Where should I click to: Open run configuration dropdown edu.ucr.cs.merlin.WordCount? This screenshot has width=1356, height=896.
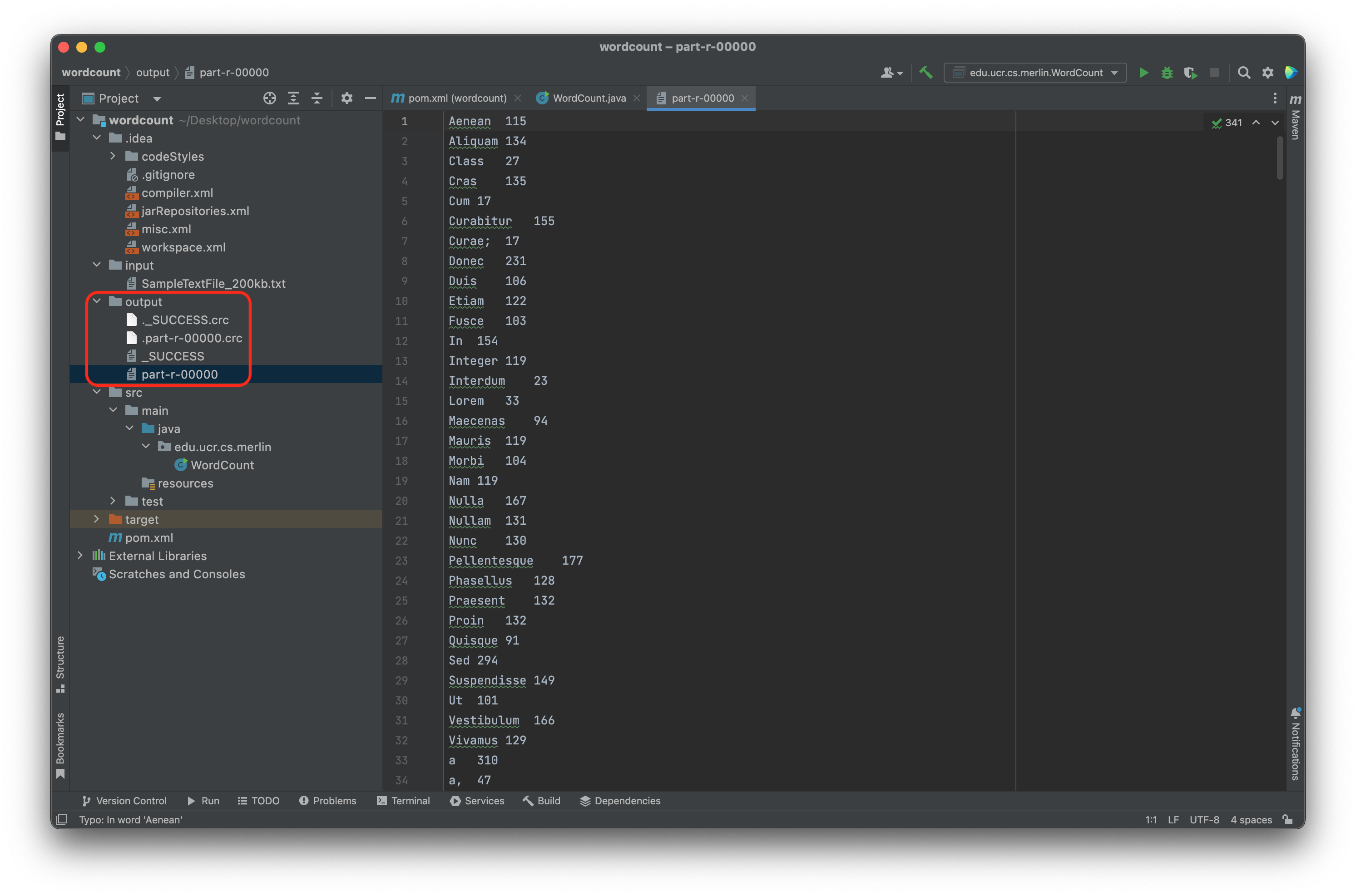coord(1035,73)
